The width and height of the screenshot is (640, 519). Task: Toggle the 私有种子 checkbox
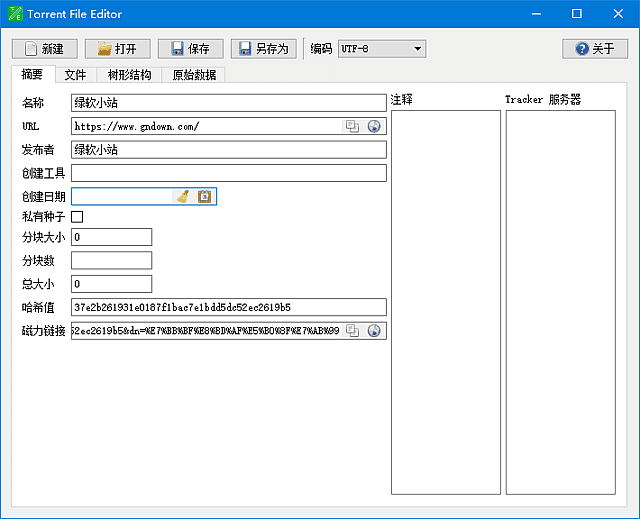[77, 216]
